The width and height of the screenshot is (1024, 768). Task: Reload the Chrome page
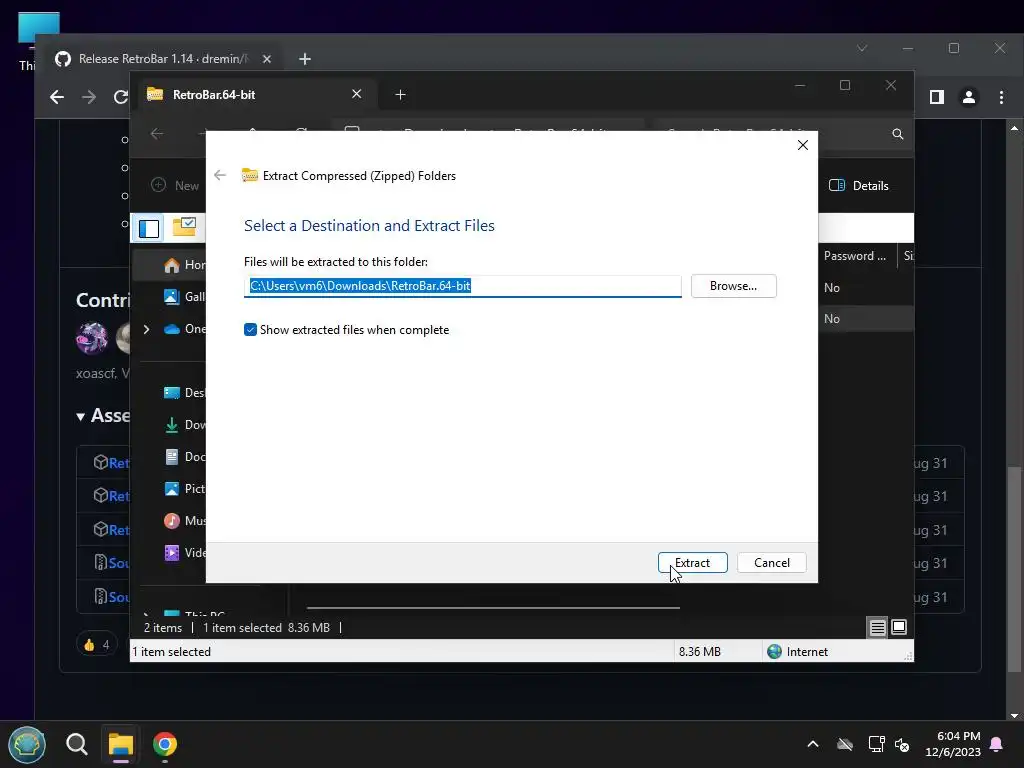pos(121,97)
